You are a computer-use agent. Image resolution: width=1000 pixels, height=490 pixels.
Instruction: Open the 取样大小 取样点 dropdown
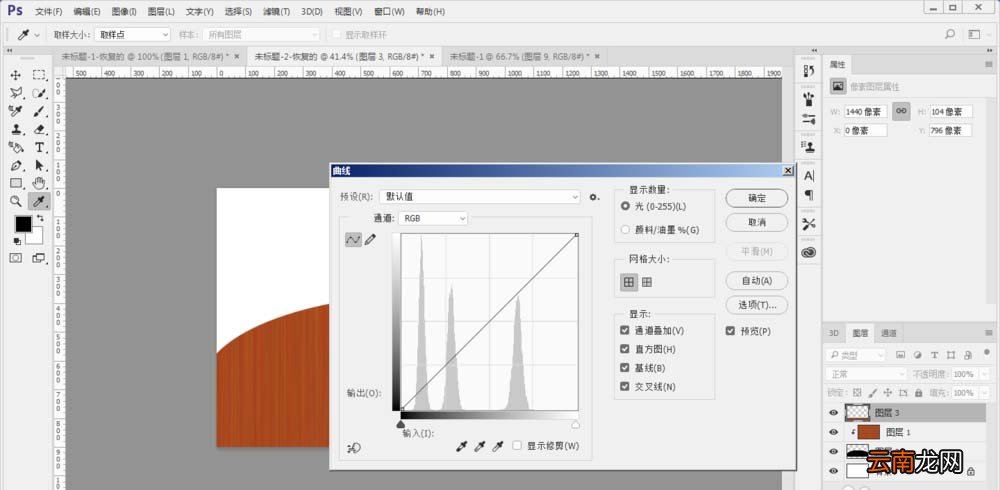click(133, 34)
